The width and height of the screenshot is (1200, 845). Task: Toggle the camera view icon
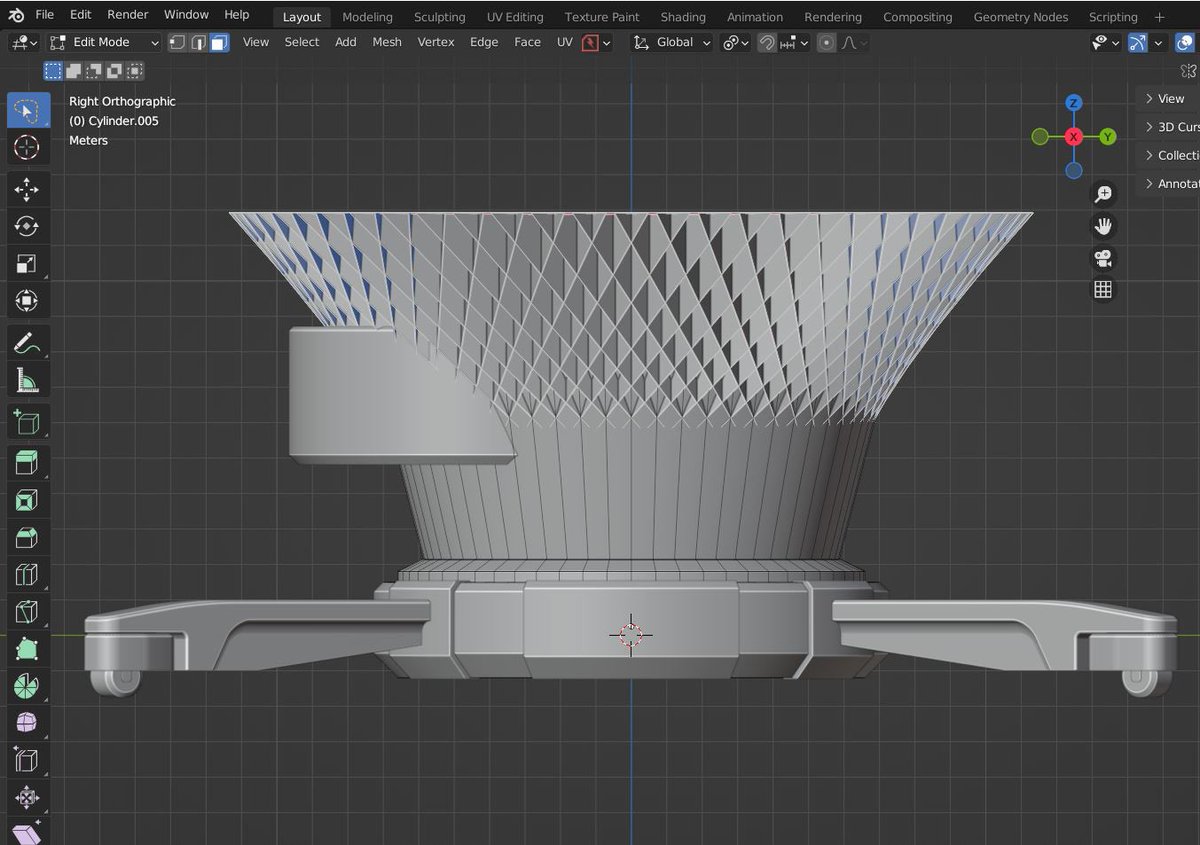click(x=1103, y=258)
